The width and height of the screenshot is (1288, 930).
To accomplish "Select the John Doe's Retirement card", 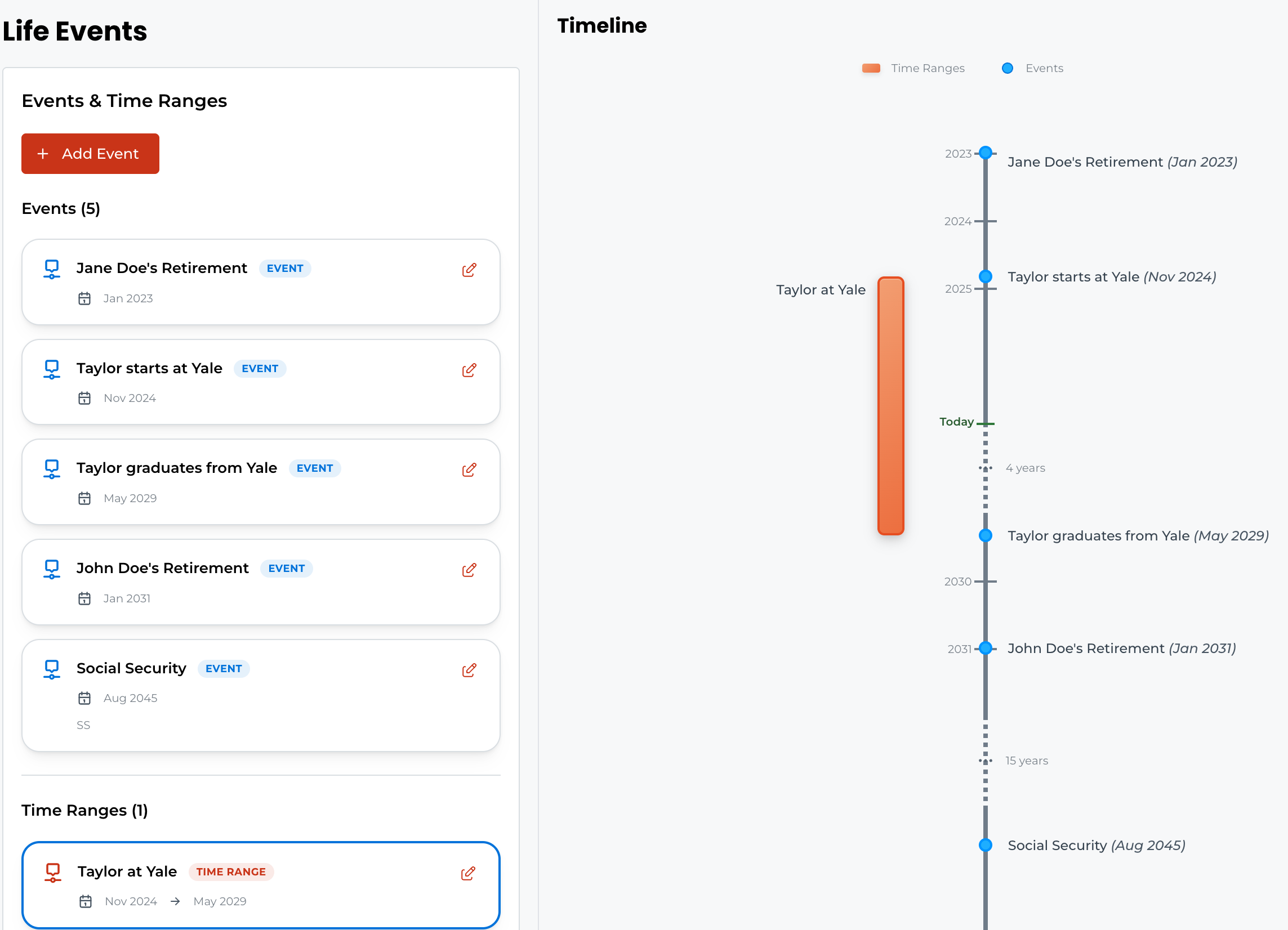I will 261,582.
